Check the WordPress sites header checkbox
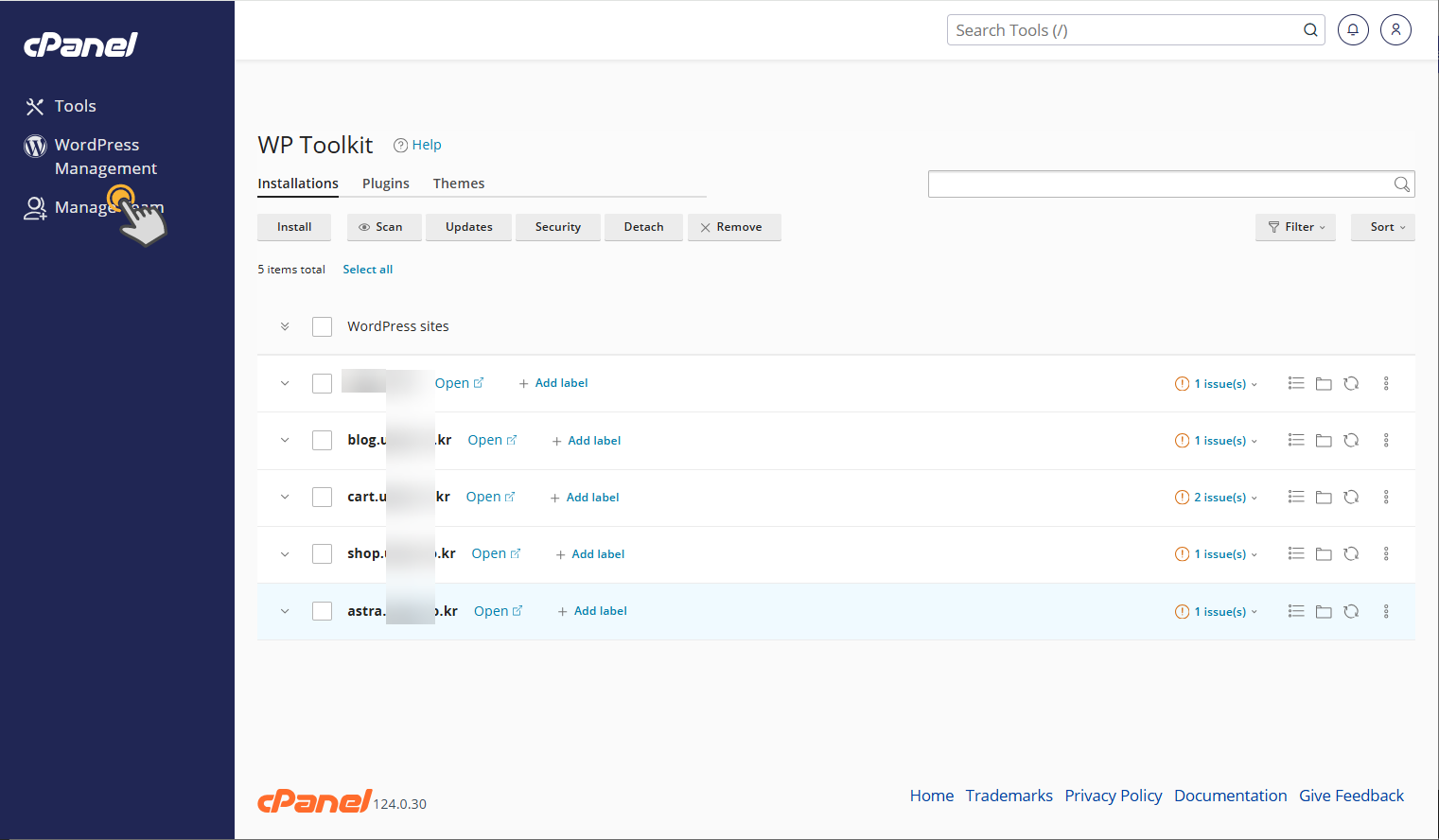Viewport: 1439px width, 840px height. pos(322,326)
